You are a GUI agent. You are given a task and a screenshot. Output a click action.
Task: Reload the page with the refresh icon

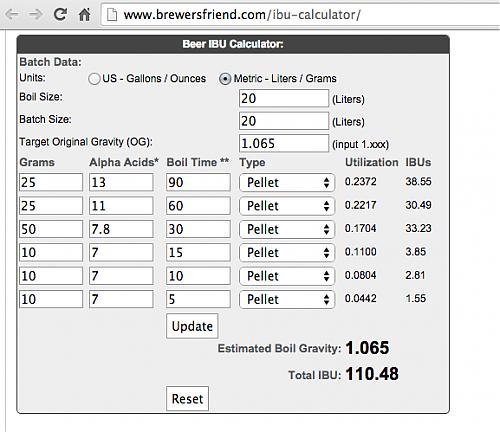(60, 14)
